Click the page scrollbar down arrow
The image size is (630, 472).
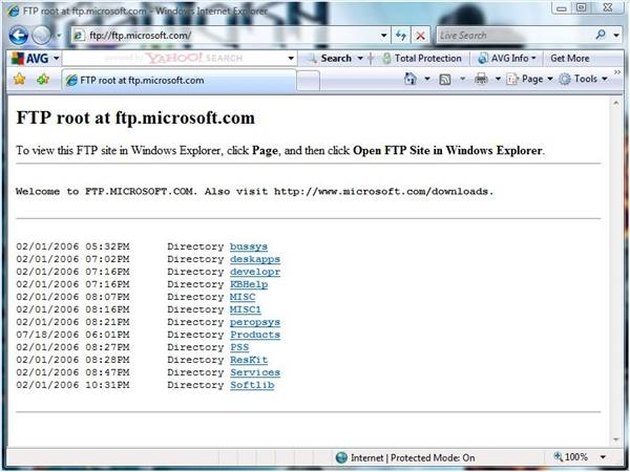click(x=616, y=440)
